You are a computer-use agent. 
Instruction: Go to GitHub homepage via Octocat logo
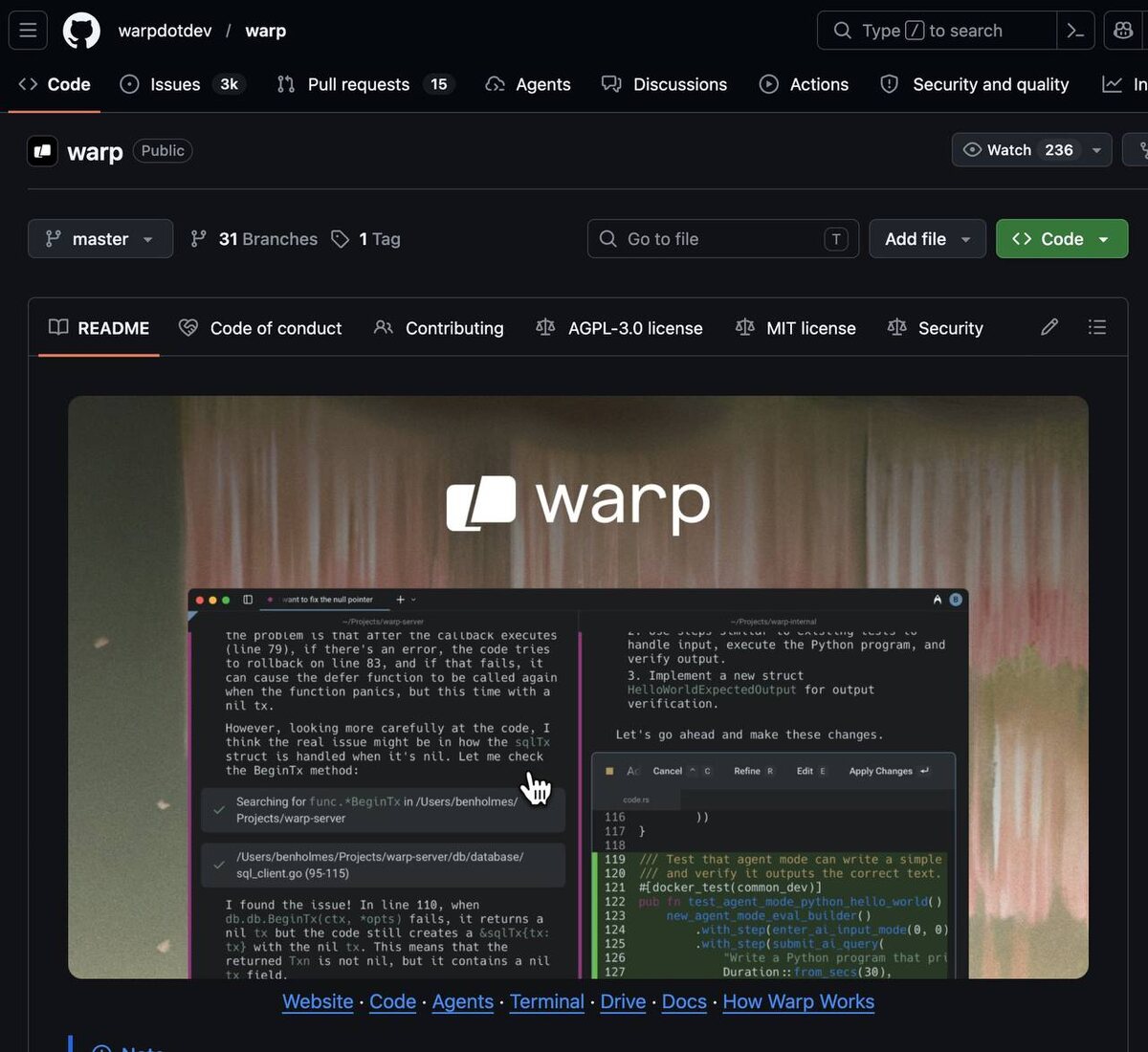point(81,31)
